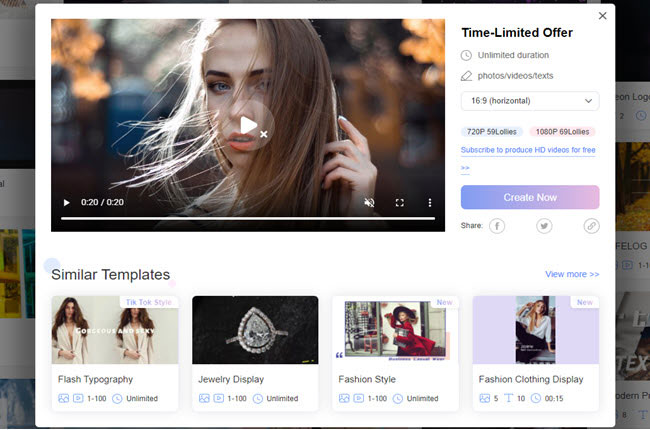This screenshot has width=650, height=430.
Task: Open Subscribe to produce HD videos link
Action: [527, 150]
